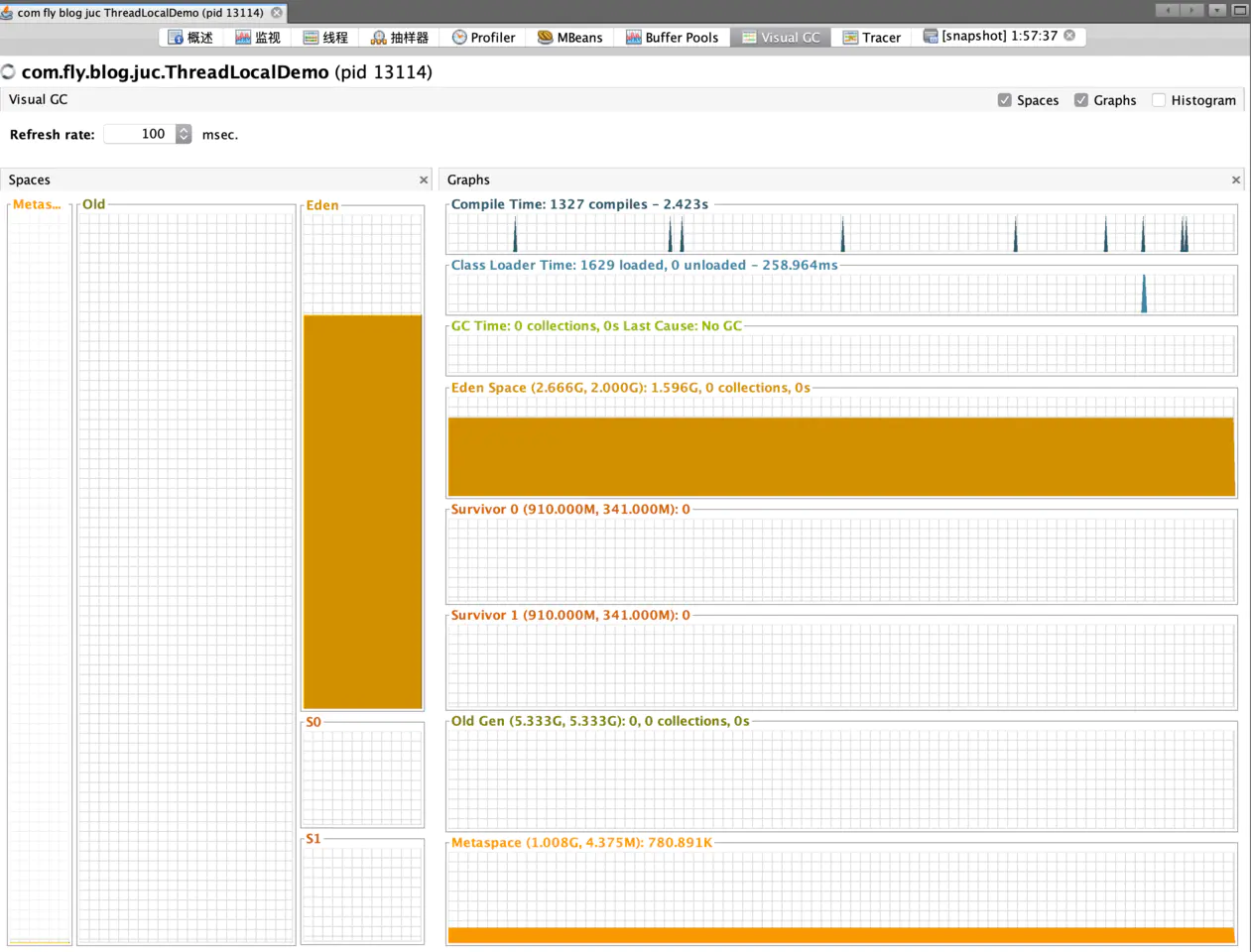The height and width of the screenshot is (952, 1251).
Task: Open the snapshot 1:57:37 tab
Action: click(989, 36)
